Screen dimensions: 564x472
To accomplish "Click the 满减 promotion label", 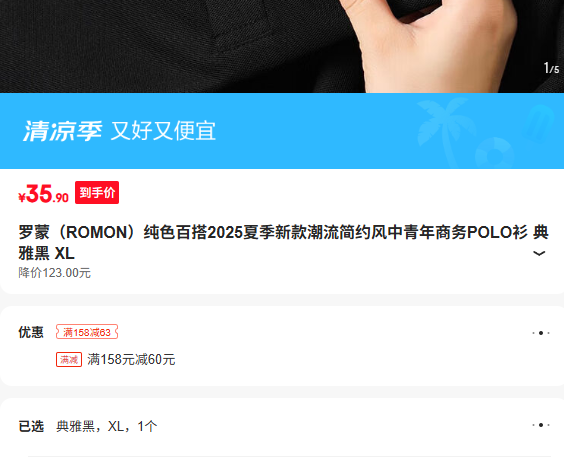I will (x=69, y=359).
